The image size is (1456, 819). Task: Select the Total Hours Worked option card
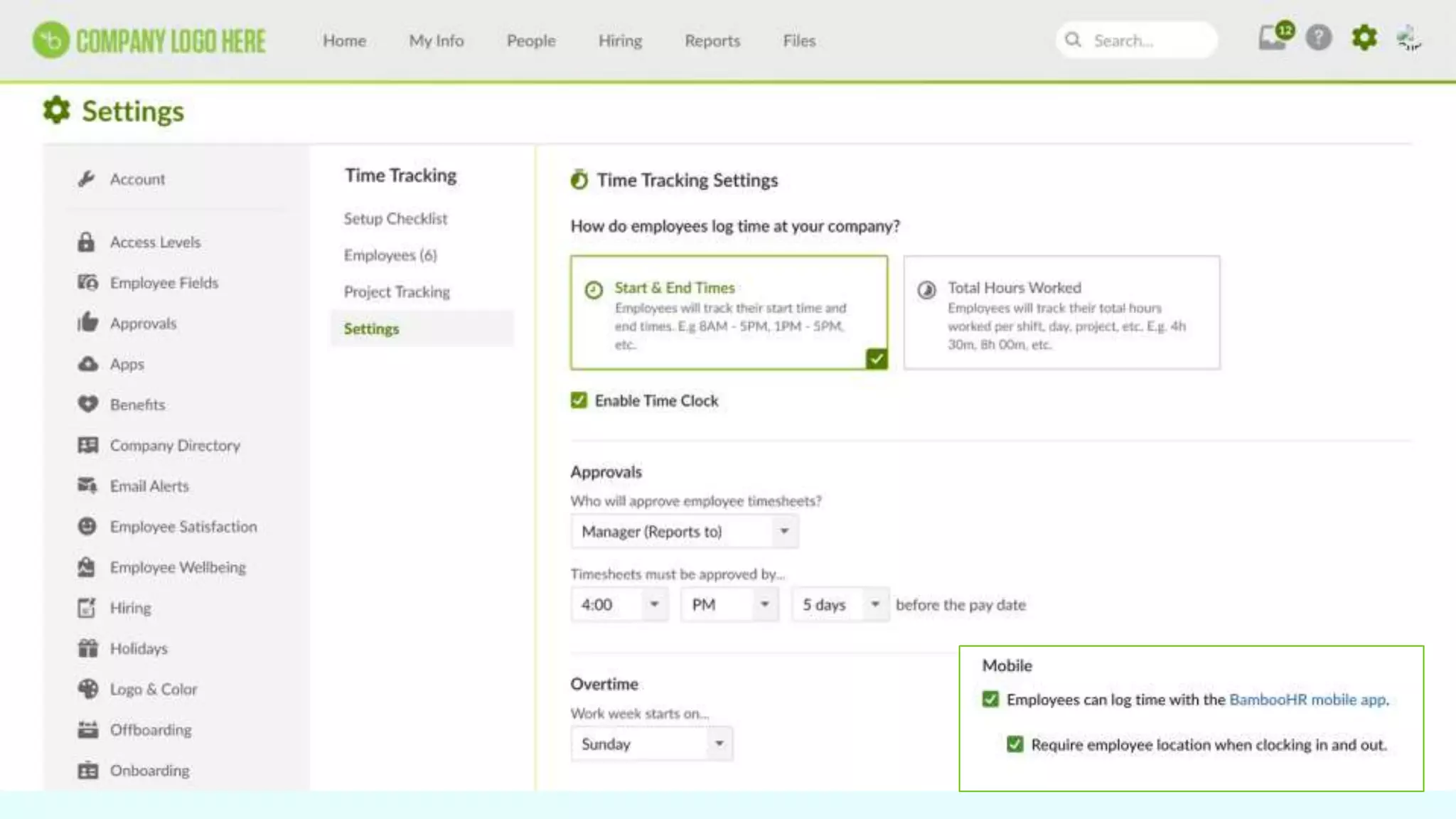pos(1061,313)
